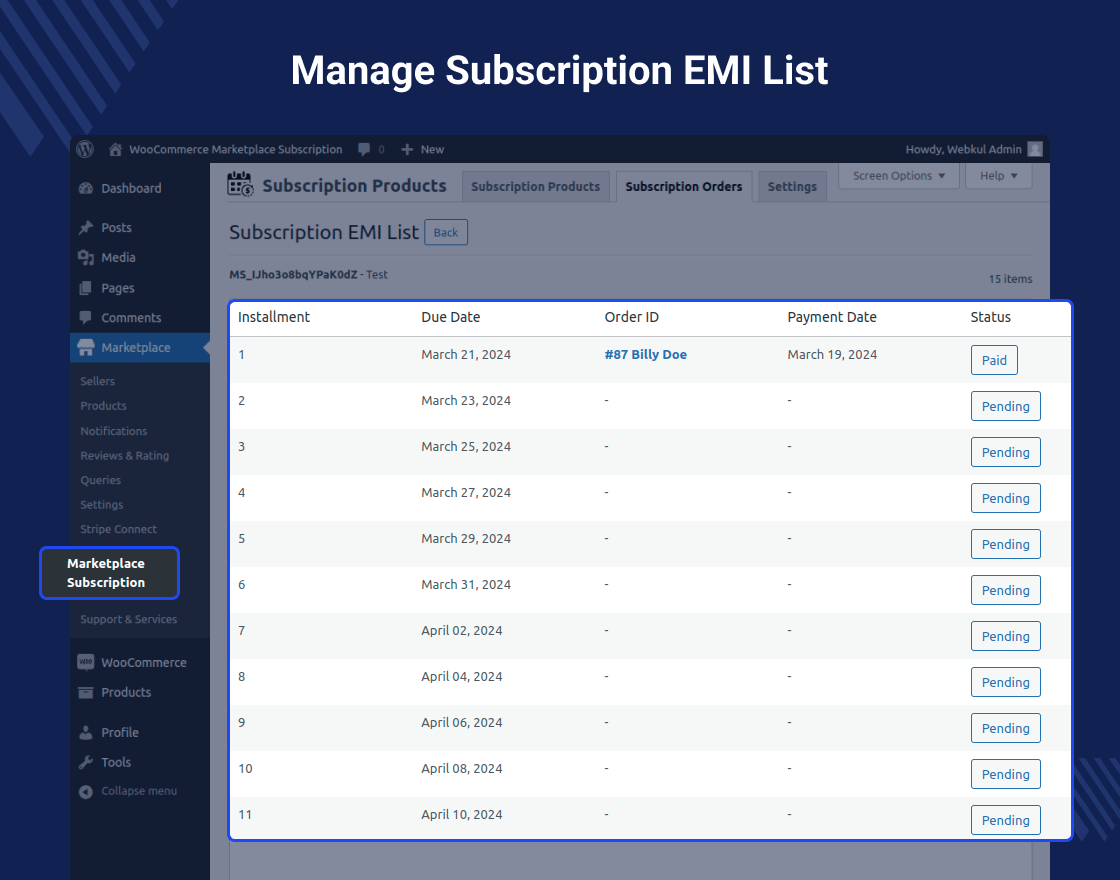The image size is (1120, 880).
Task: Open order #87 Billy Doe
Action: (x=645, y=354)
